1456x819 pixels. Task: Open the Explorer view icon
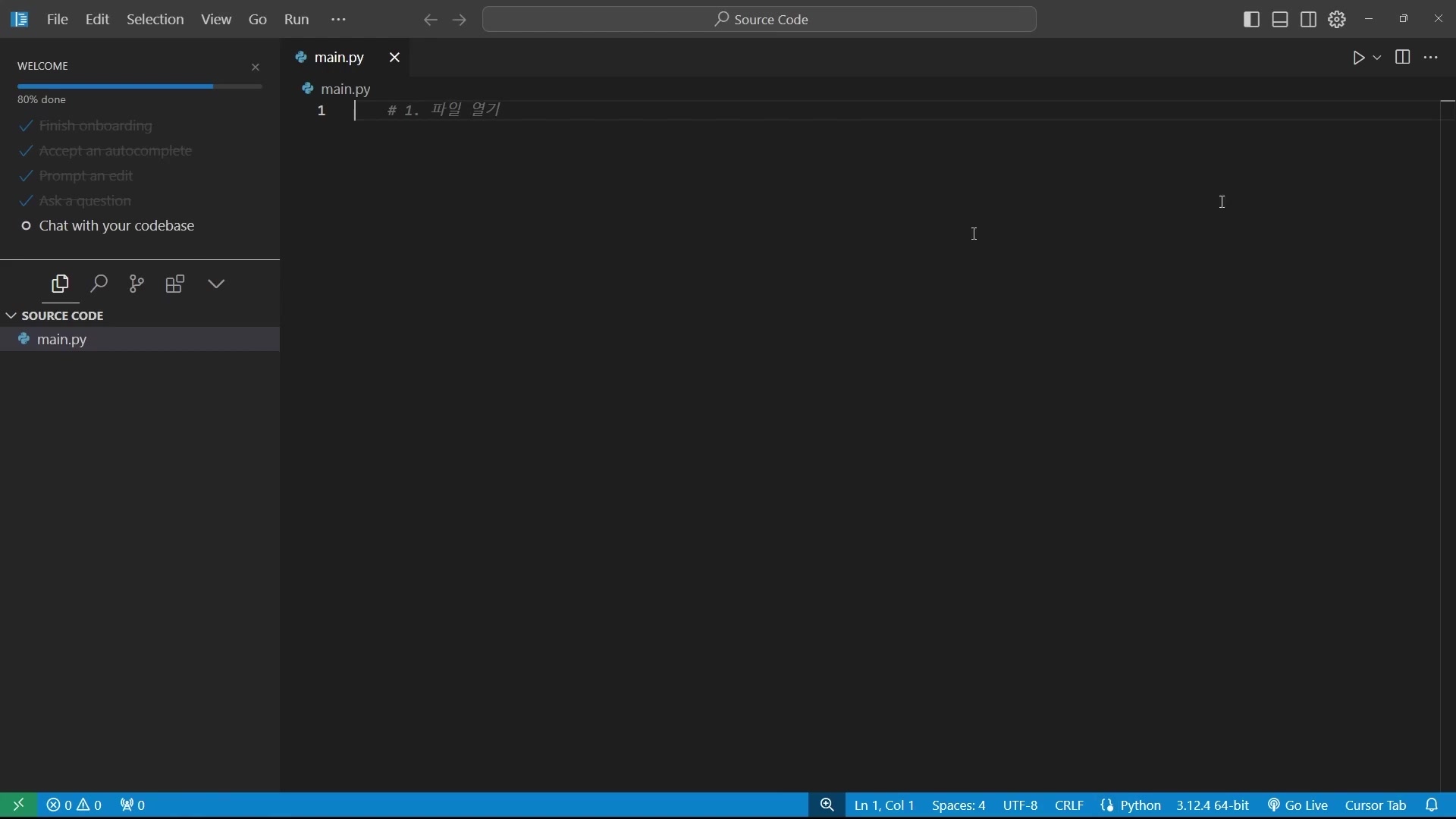(x=60, y=284)
